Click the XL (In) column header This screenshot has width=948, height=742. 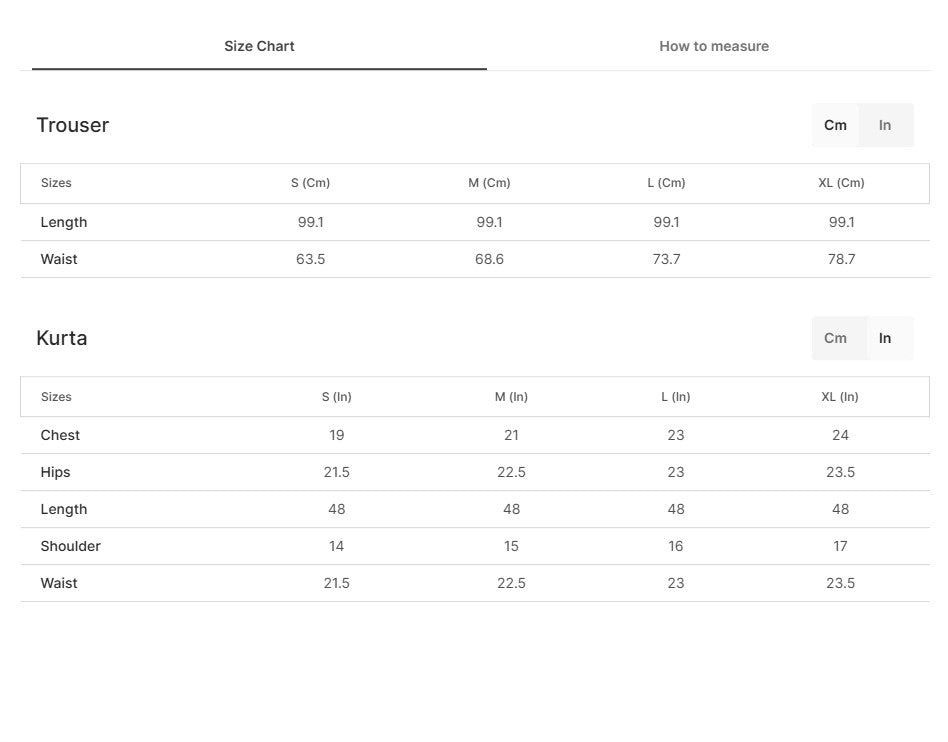(x=840, y=397)
